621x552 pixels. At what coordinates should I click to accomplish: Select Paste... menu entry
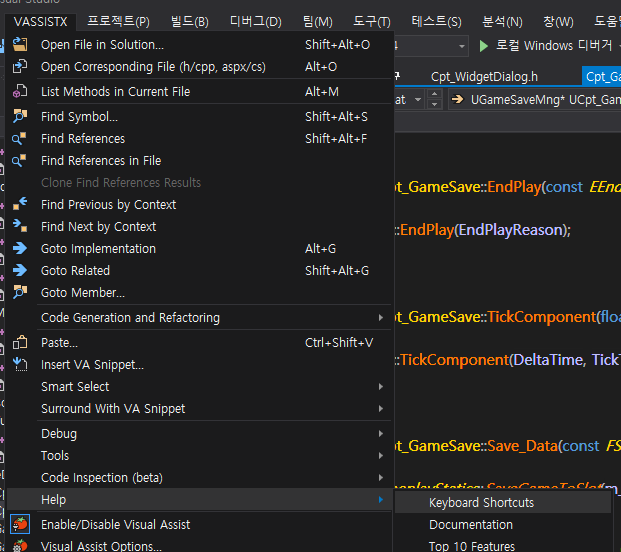tap(200, 343)
